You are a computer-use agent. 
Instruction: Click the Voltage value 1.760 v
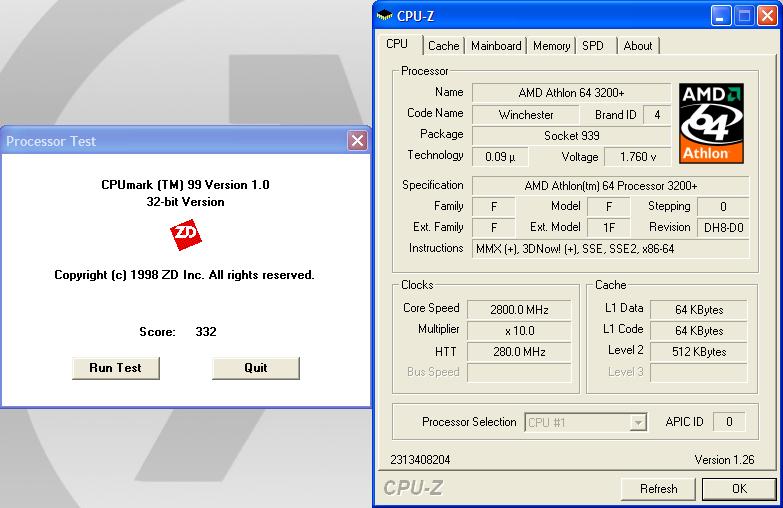[x=638, y=157]
